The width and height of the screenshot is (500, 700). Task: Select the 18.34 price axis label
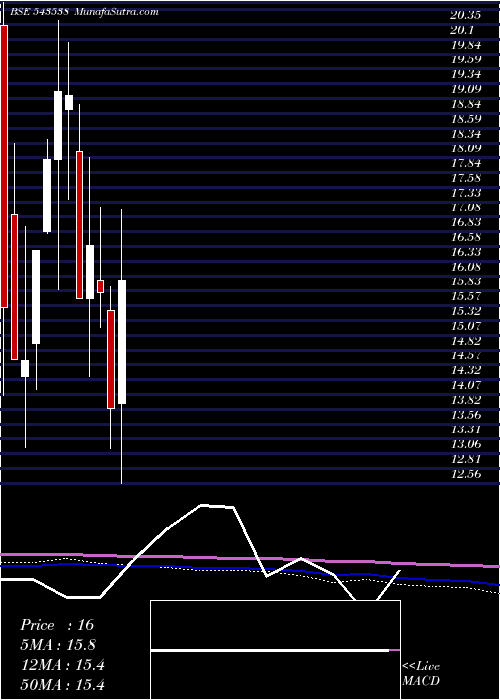coord(466,133)
